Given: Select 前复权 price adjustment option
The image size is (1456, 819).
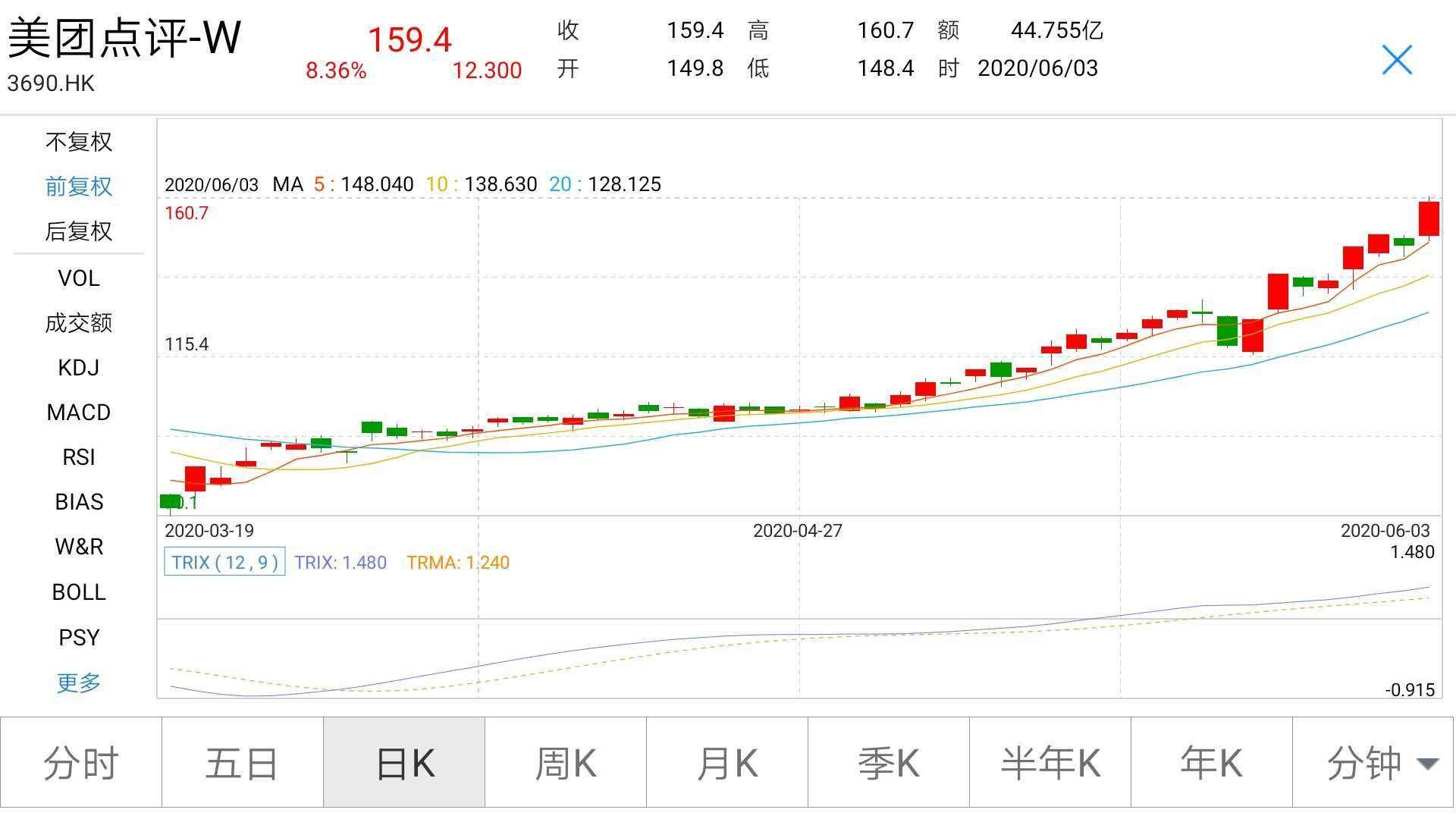Looking at the screenshot, I should [x=78, y=187].
